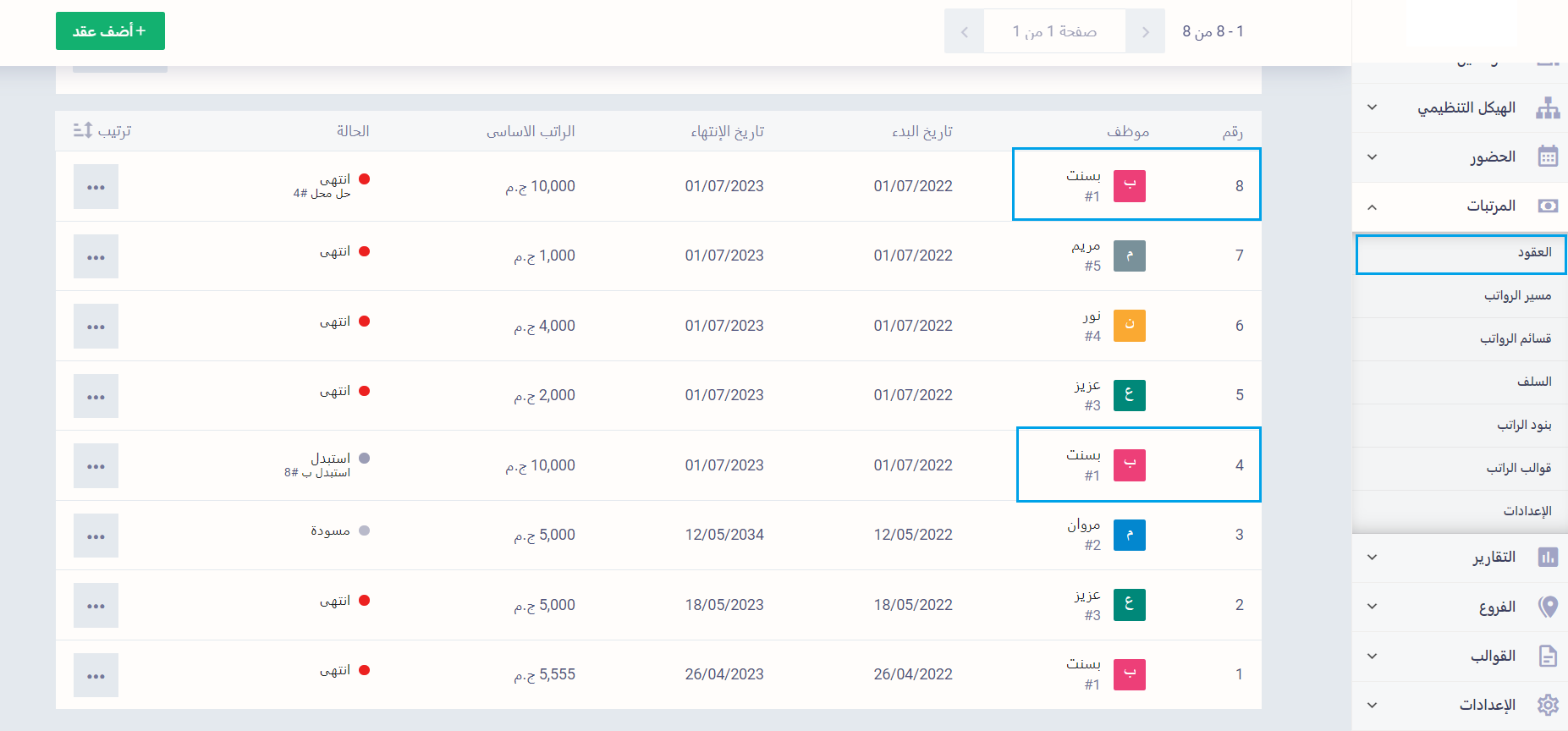Open بنود الراتب in the sidebar
Screen dimensions: 1568x731
(1523, 425)
